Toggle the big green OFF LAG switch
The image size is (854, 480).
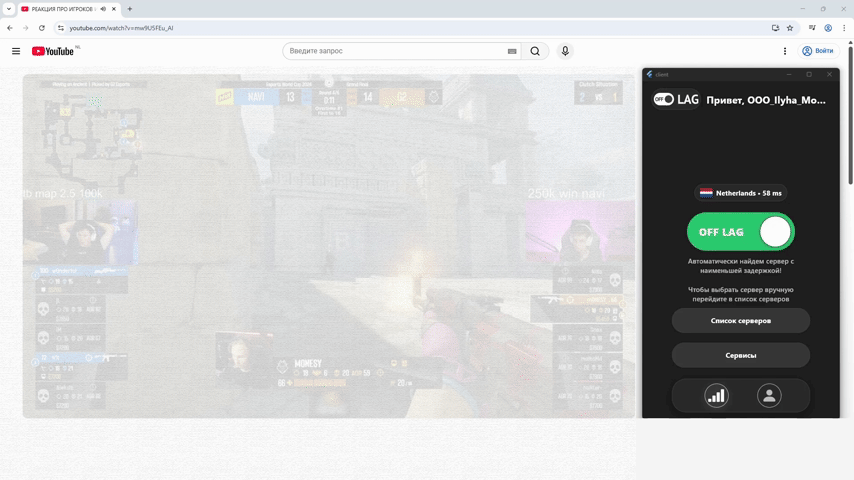740,232
